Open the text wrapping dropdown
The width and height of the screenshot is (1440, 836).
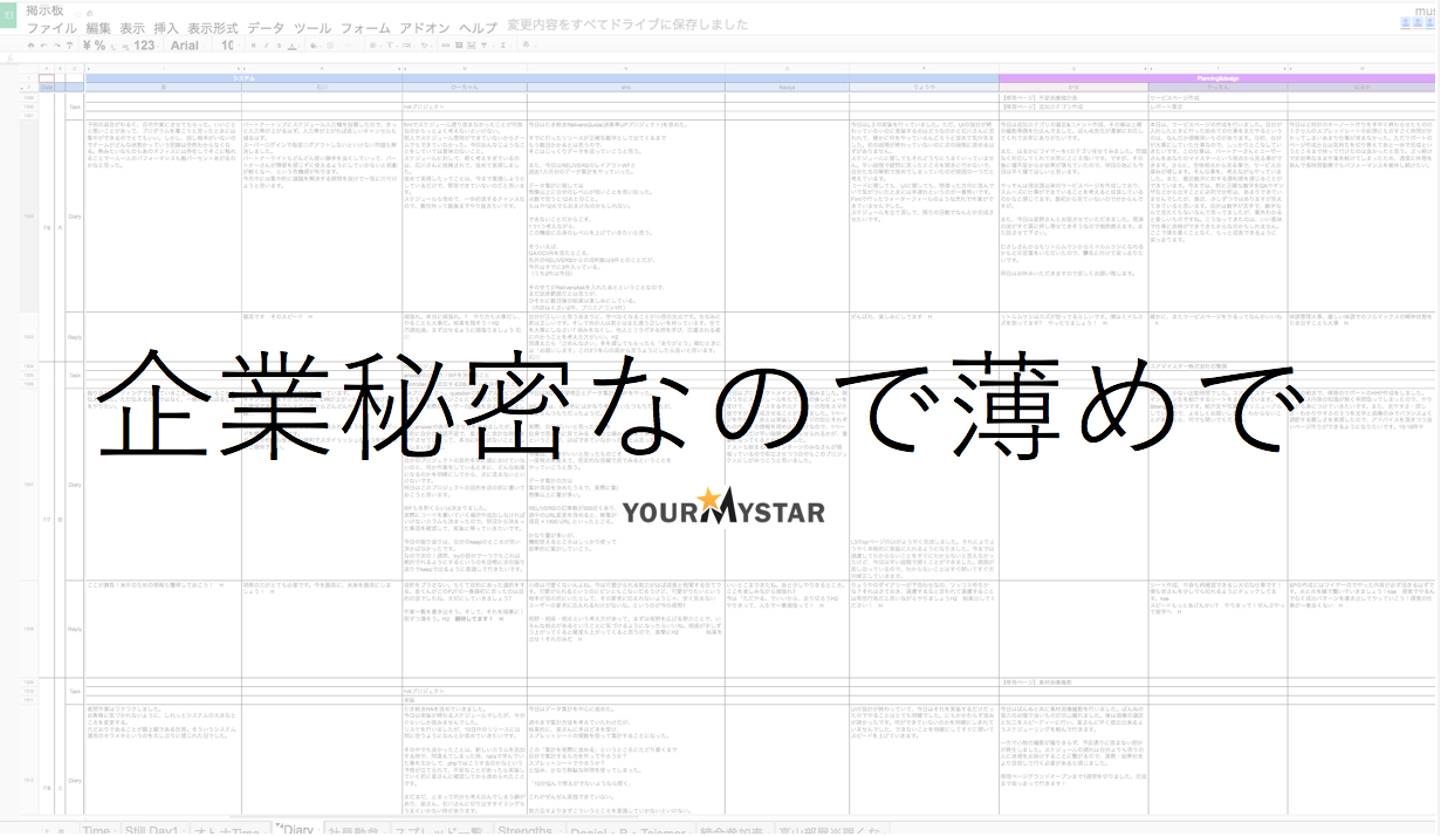(408, 45)
